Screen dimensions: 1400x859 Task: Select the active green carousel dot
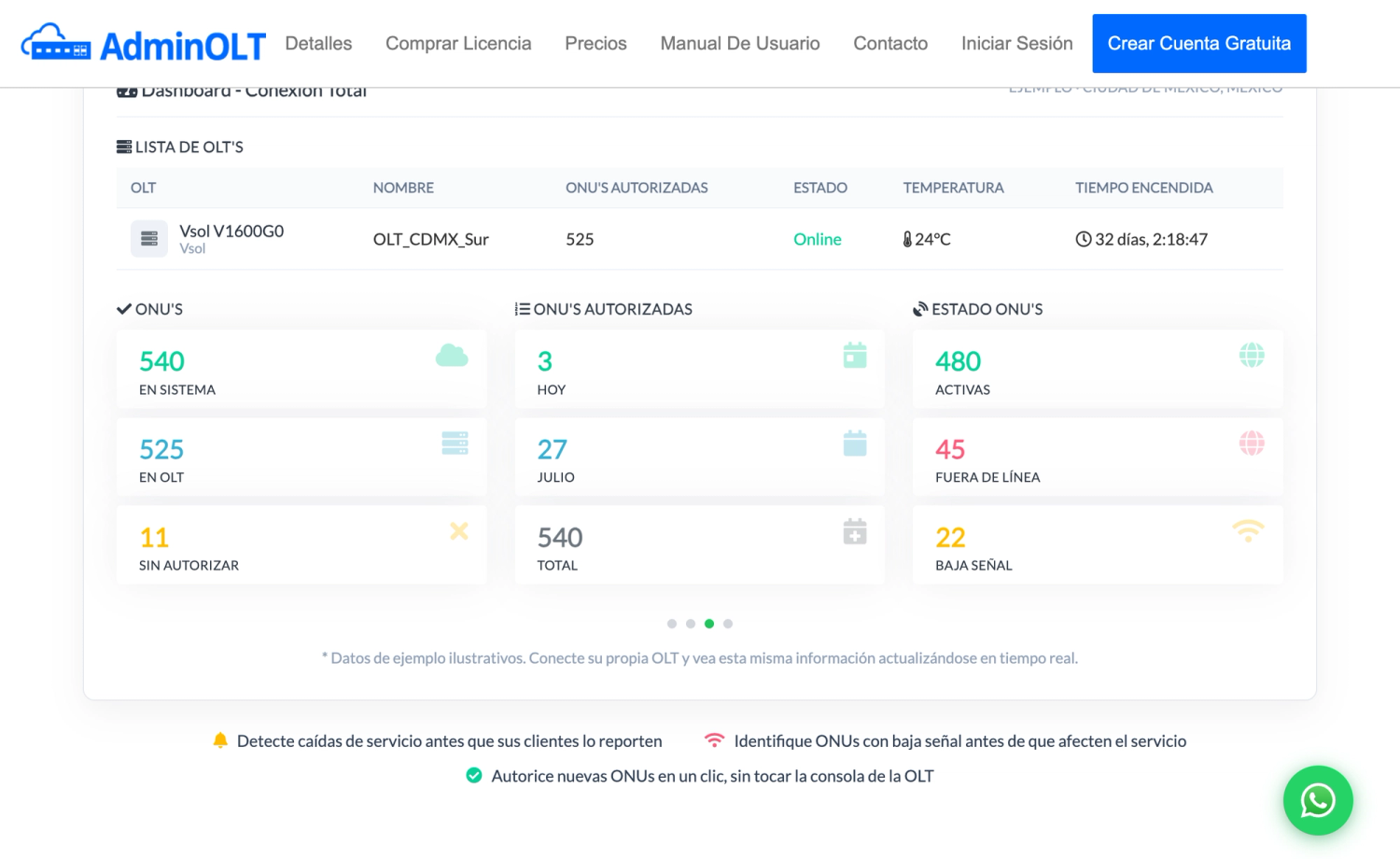709,624
